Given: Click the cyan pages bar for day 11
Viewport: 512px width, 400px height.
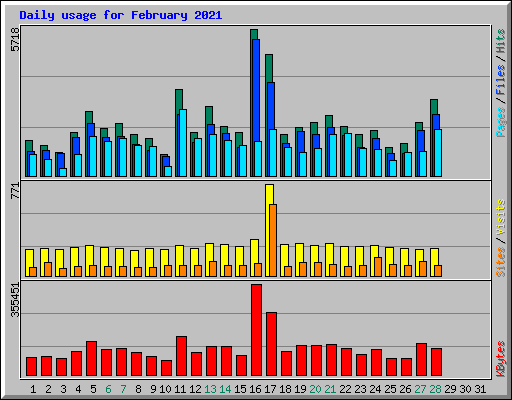Looking at the screenshot, I should click(x=183, y=143).
